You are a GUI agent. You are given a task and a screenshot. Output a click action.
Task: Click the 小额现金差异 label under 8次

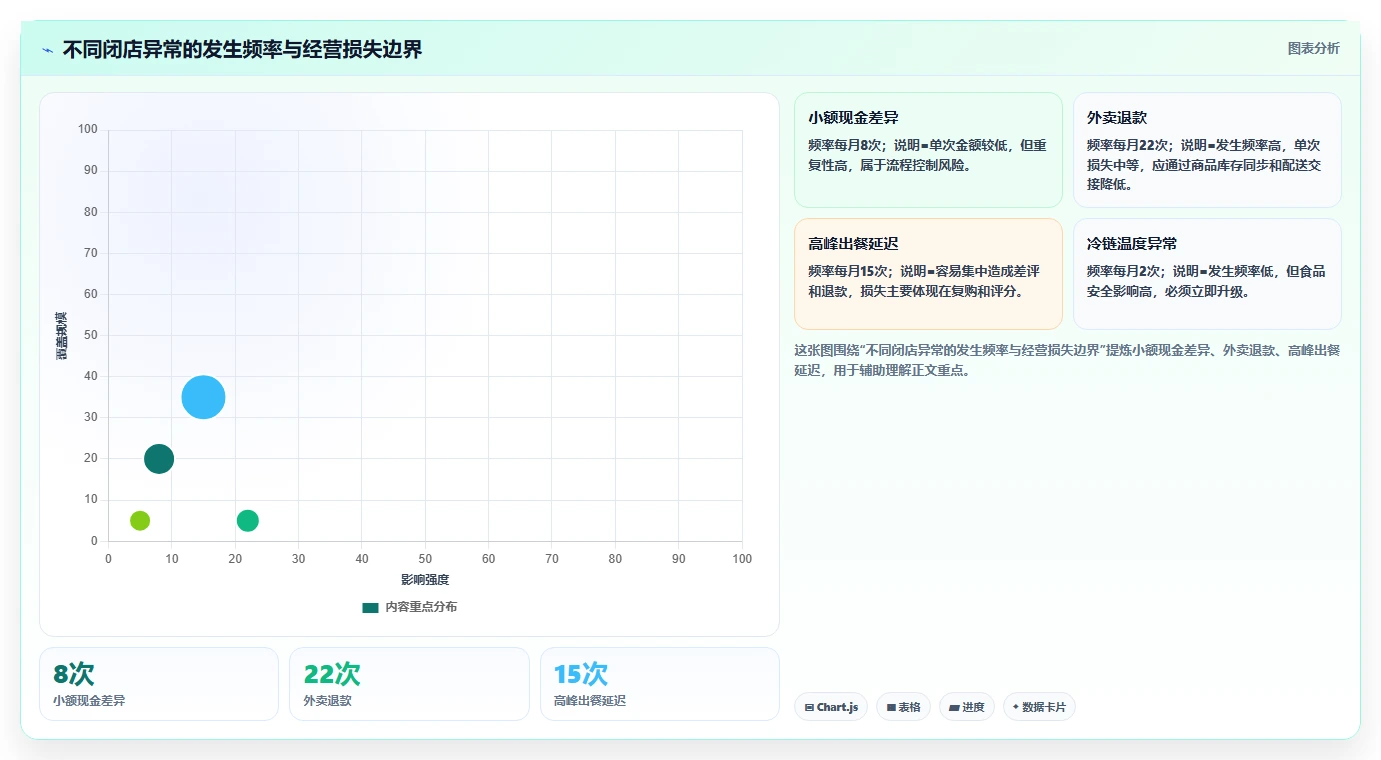(x=89, y=701)
